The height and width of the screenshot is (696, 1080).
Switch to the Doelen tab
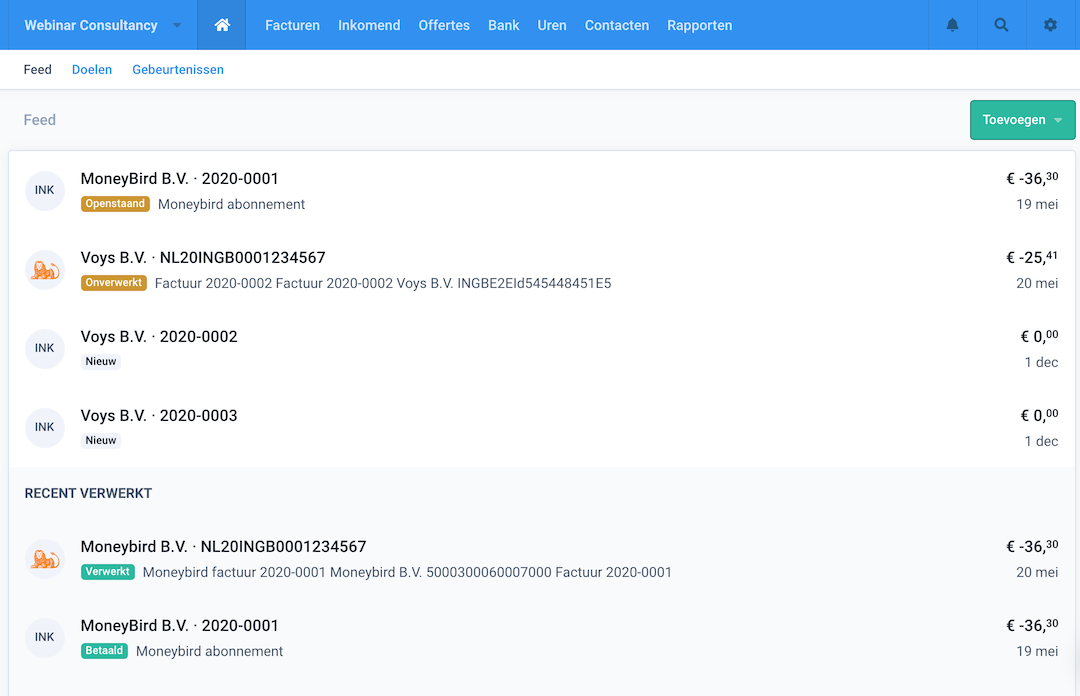click(x=92, y=70)
